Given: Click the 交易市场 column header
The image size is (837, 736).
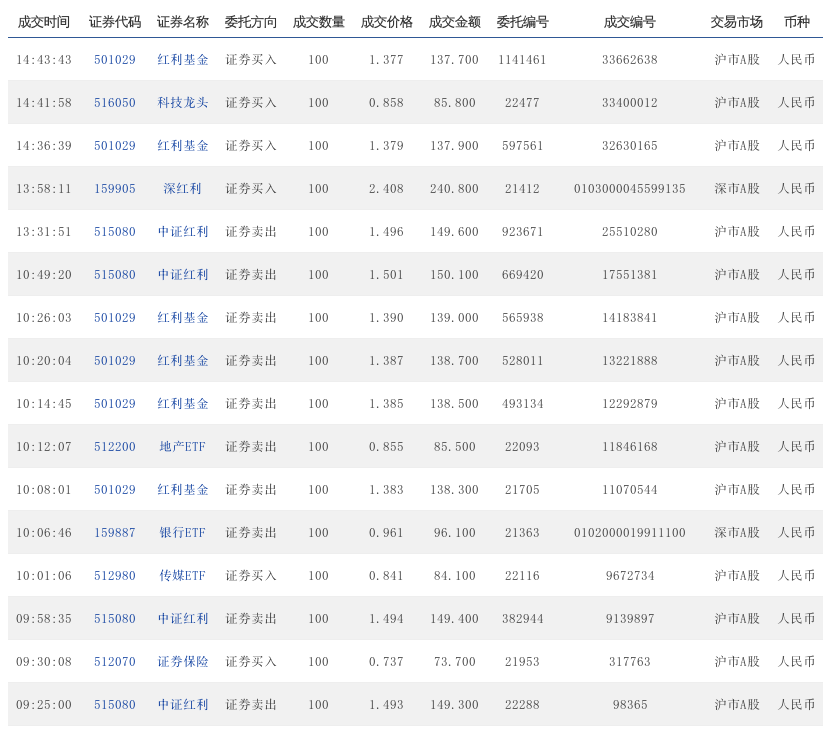Looking at the screenshot, I should pos(737,21).
